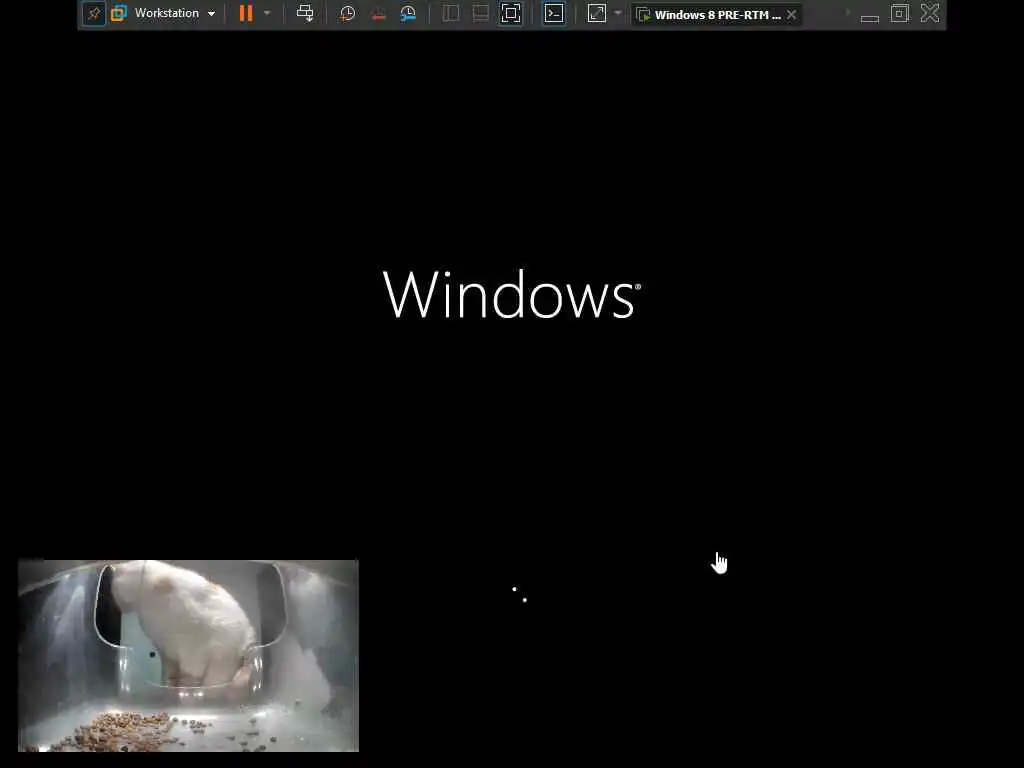Click the stretch guest display icon
The image size is (1024, 768).
coord(597,14)
